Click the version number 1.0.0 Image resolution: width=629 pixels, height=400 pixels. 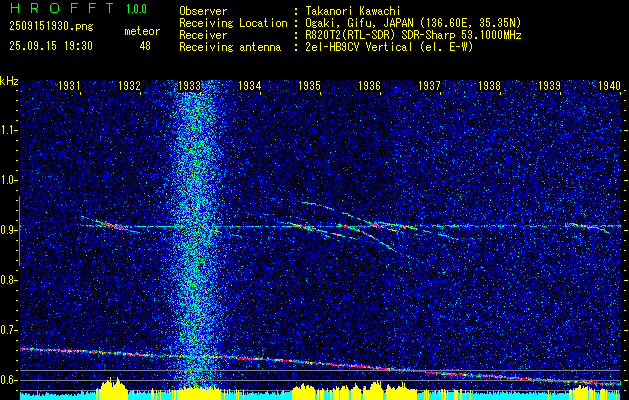pos(136,8)
